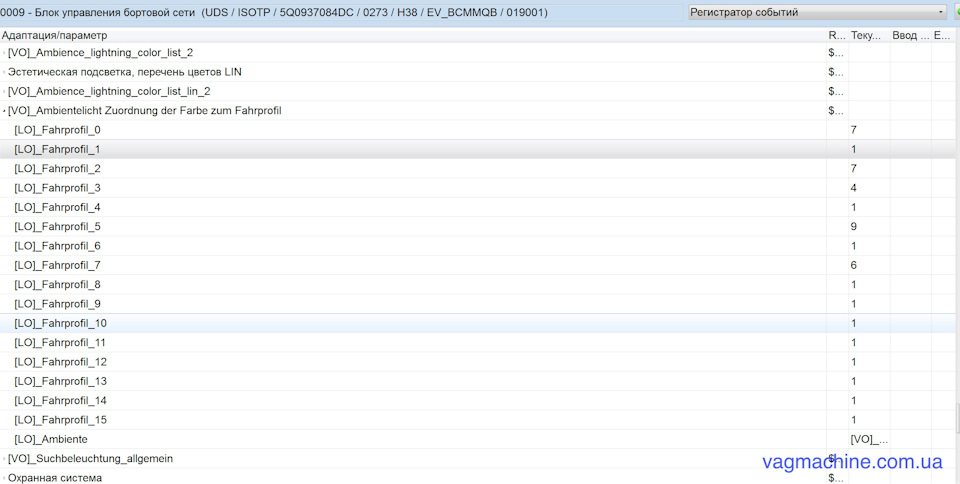
Task: Select [LO]_Fahrprofil_8 row
Action: [478, 285]
